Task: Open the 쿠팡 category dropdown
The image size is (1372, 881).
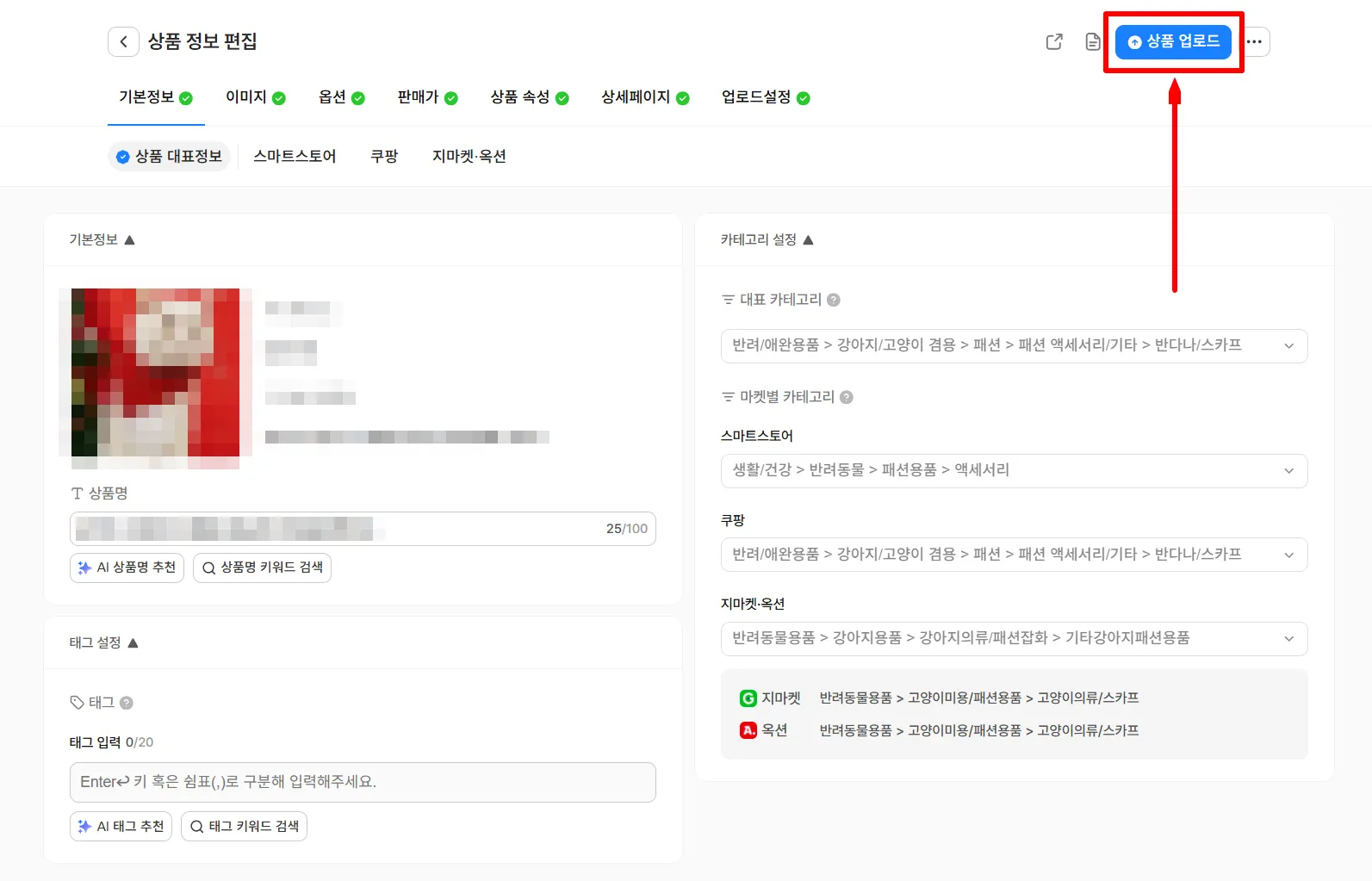Action: 1014,555
